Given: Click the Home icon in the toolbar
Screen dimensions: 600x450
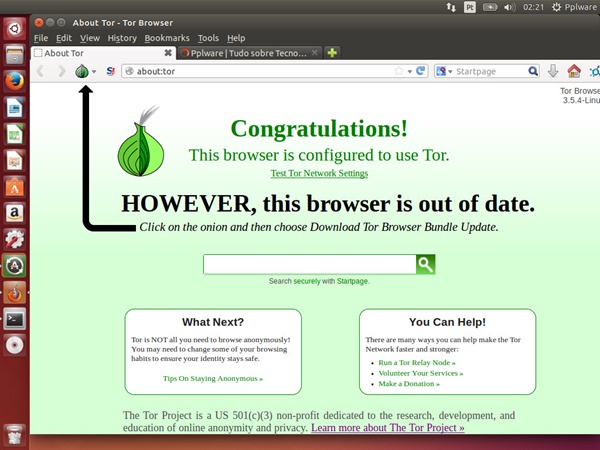Looking at the screenshot, I should (x=574, y=71).
